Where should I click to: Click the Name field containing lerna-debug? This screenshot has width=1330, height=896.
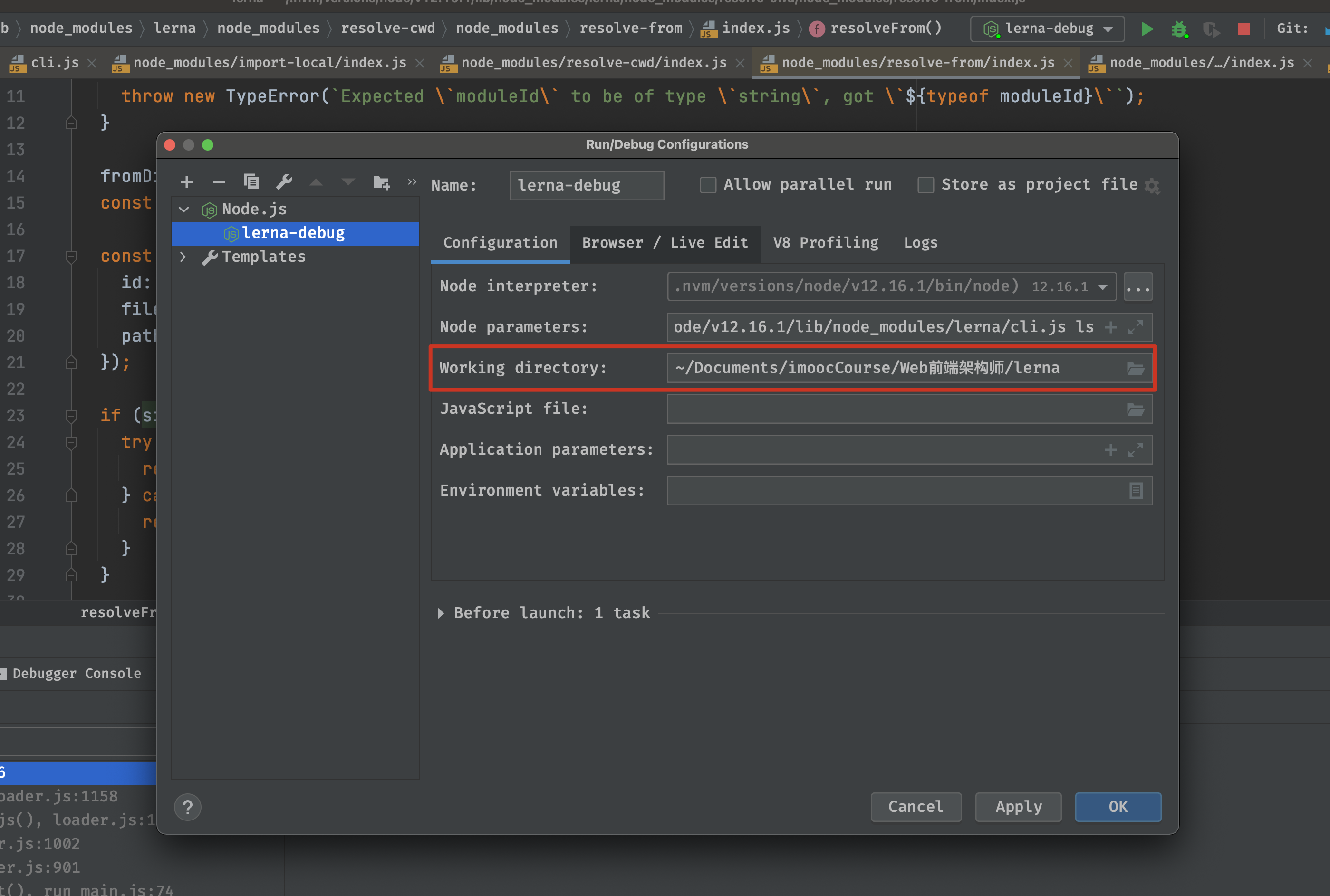(x=587, y=186)
